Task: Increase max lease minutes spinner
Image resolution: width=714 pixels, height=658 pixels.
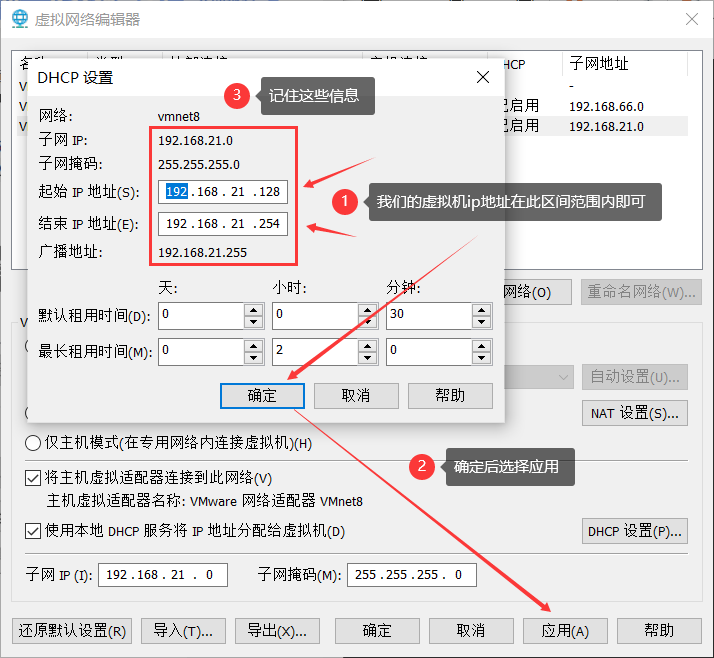Action: click(x=481, y=346)
